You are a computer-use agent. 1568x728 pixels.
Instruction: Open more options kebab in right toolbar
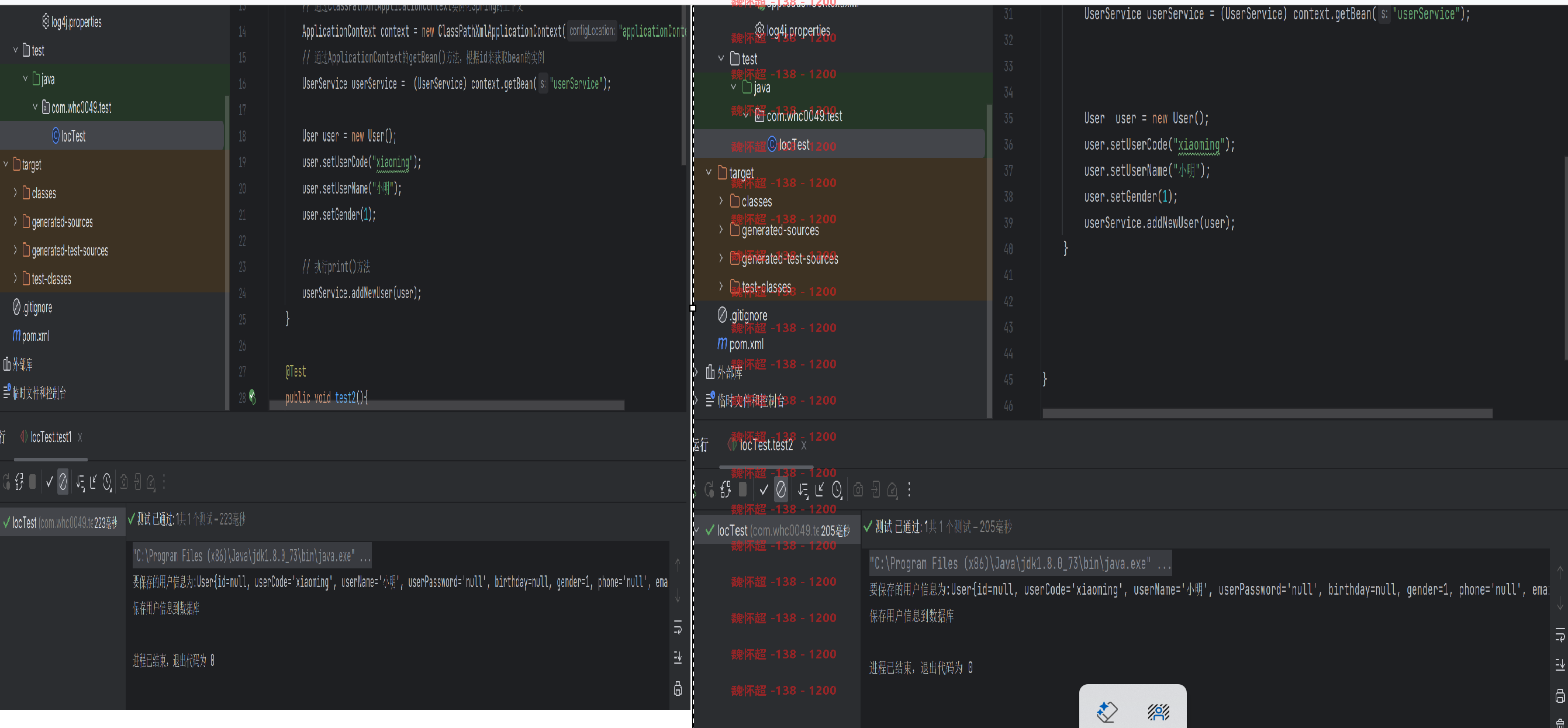click(x=909, y=490)
